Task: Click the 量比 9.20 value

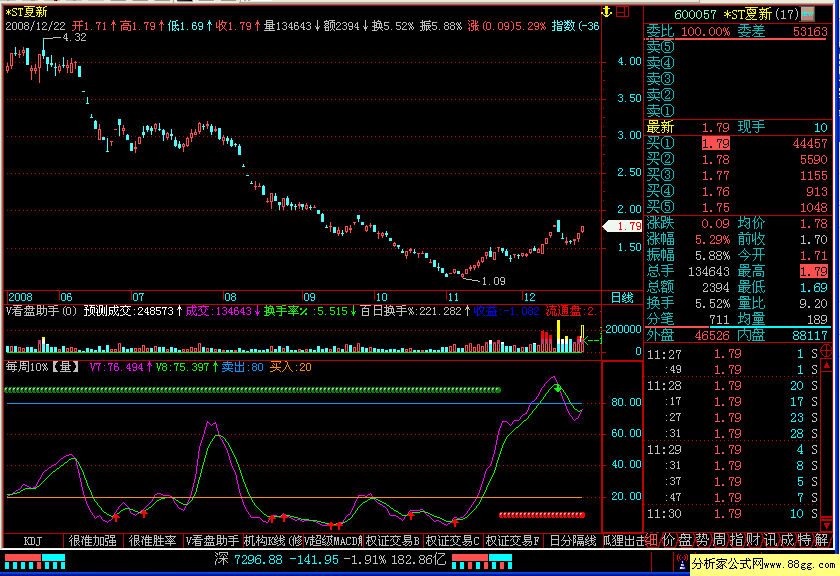Action: click(814, 304)
